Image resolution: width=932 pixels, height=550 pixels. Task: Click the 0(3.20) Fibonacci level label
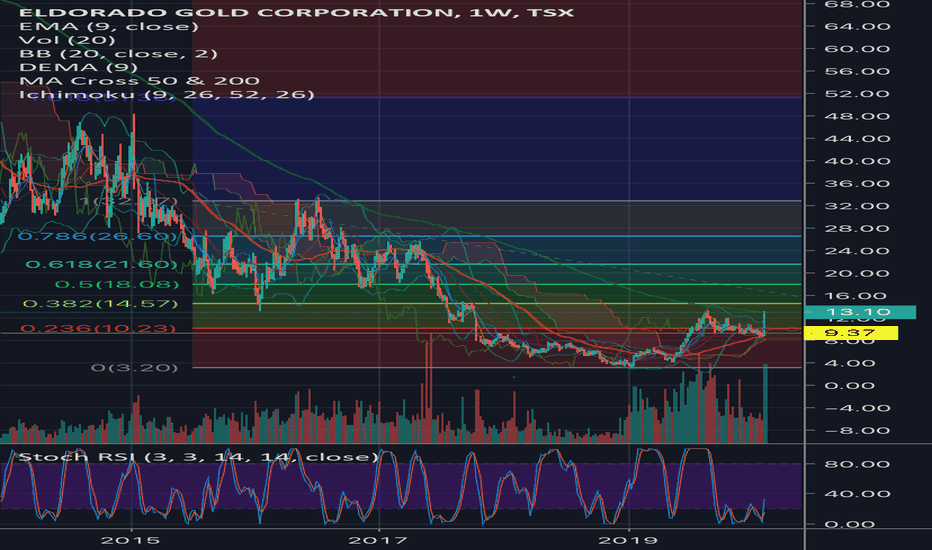[134, 367]
